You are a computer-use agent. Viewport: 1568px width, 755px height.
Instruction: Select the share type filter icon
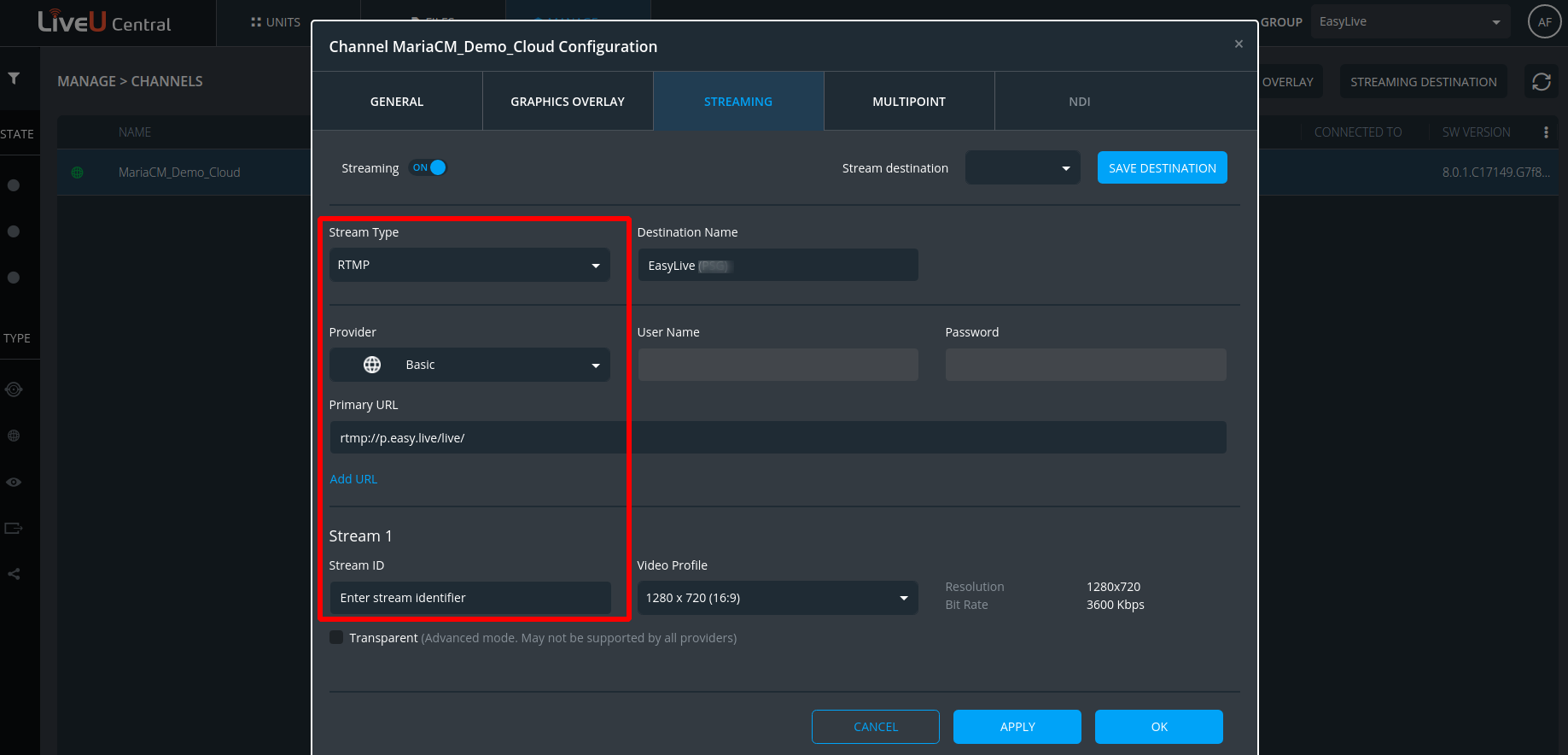tap(14, 574)
